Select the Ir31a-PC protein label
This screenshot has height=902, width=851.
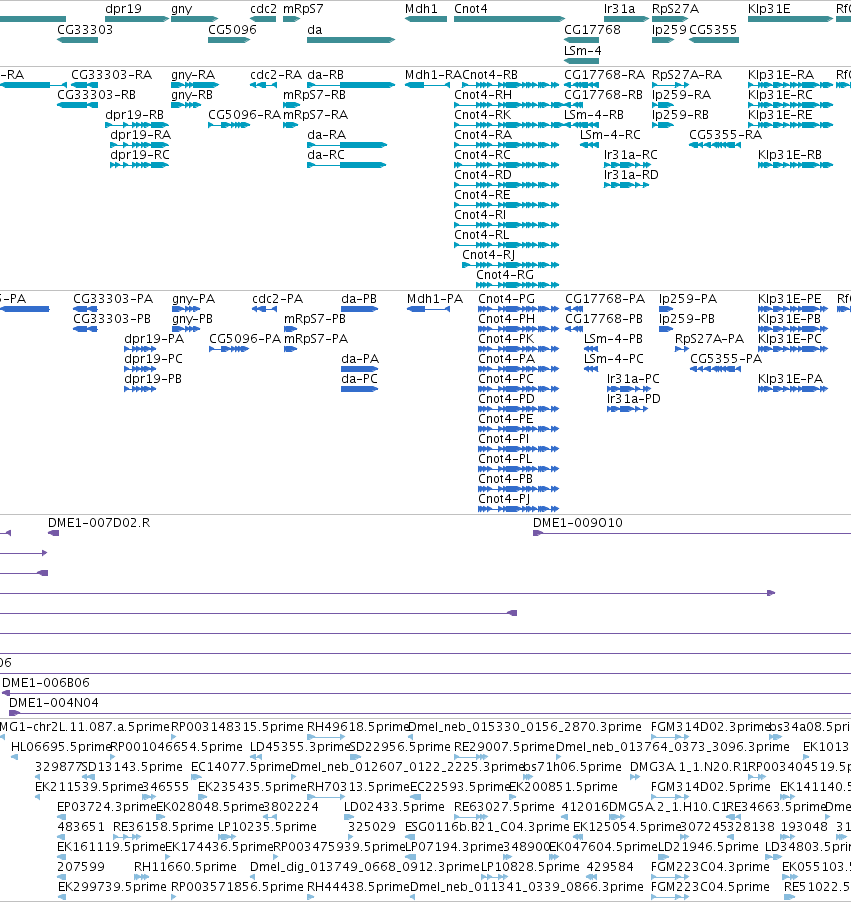pos(633,379)
